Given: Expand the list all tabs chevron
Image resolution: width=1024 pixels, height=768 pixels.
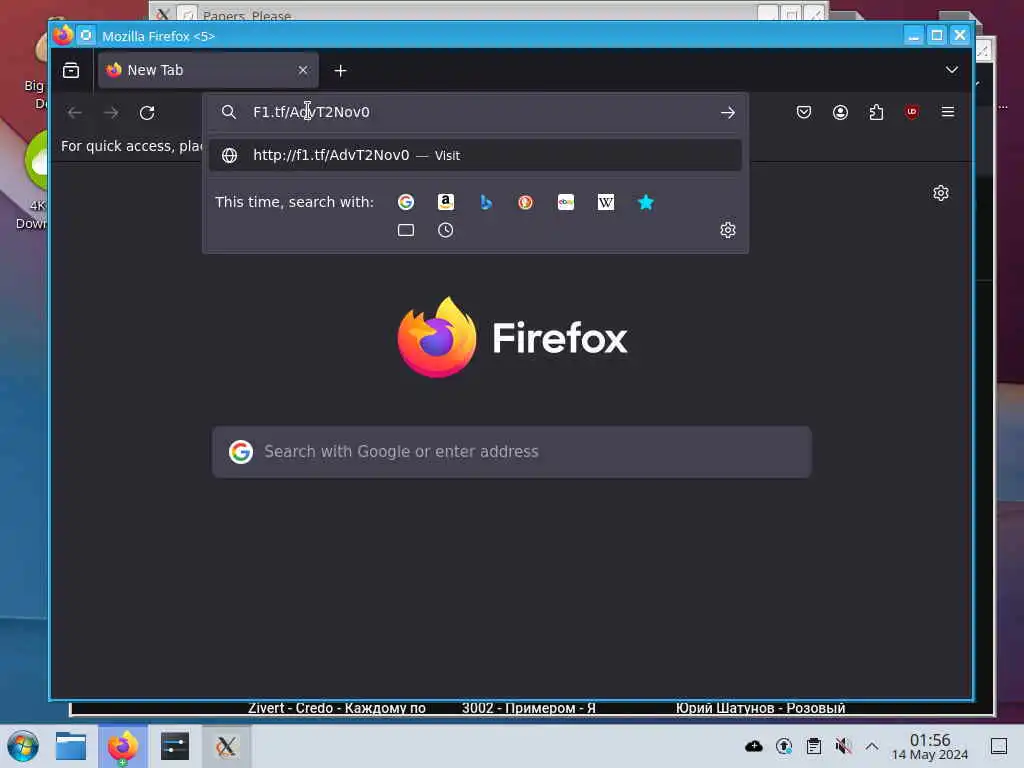Looking at the screenshot, I should click(x=952, y=70).
